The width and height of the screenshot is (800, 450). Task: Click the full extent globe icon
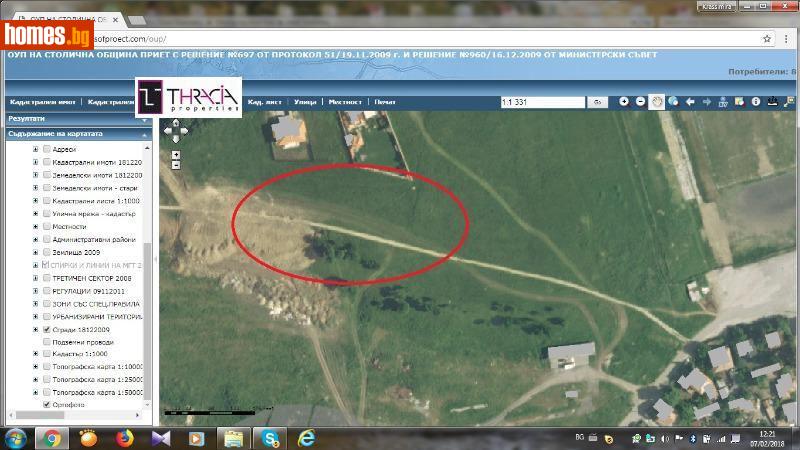click(673, 102)
